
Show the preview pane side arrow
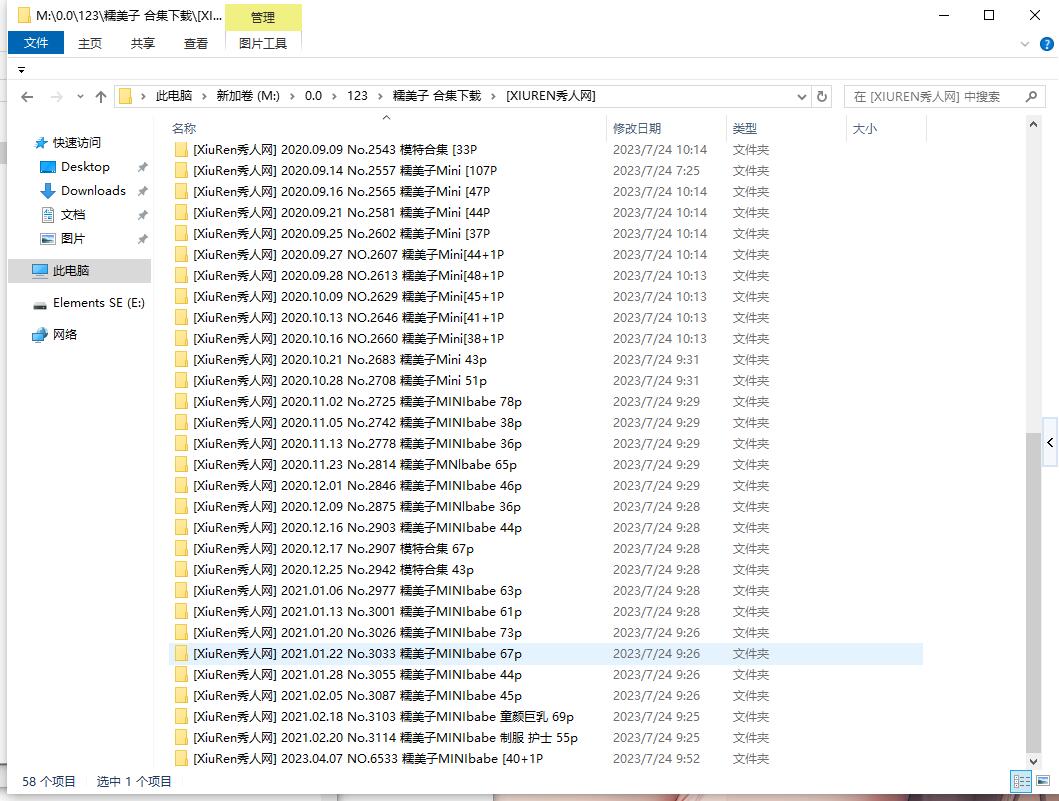coord(1050,442)
